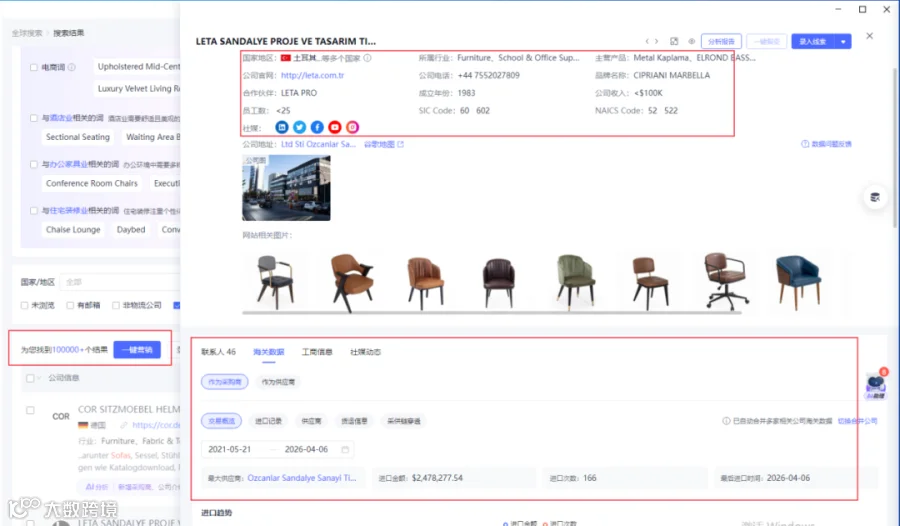This screenshot has height=526, width=900.
Task: Select the 进口记录 sub-tab
Action: click(268, 421)
